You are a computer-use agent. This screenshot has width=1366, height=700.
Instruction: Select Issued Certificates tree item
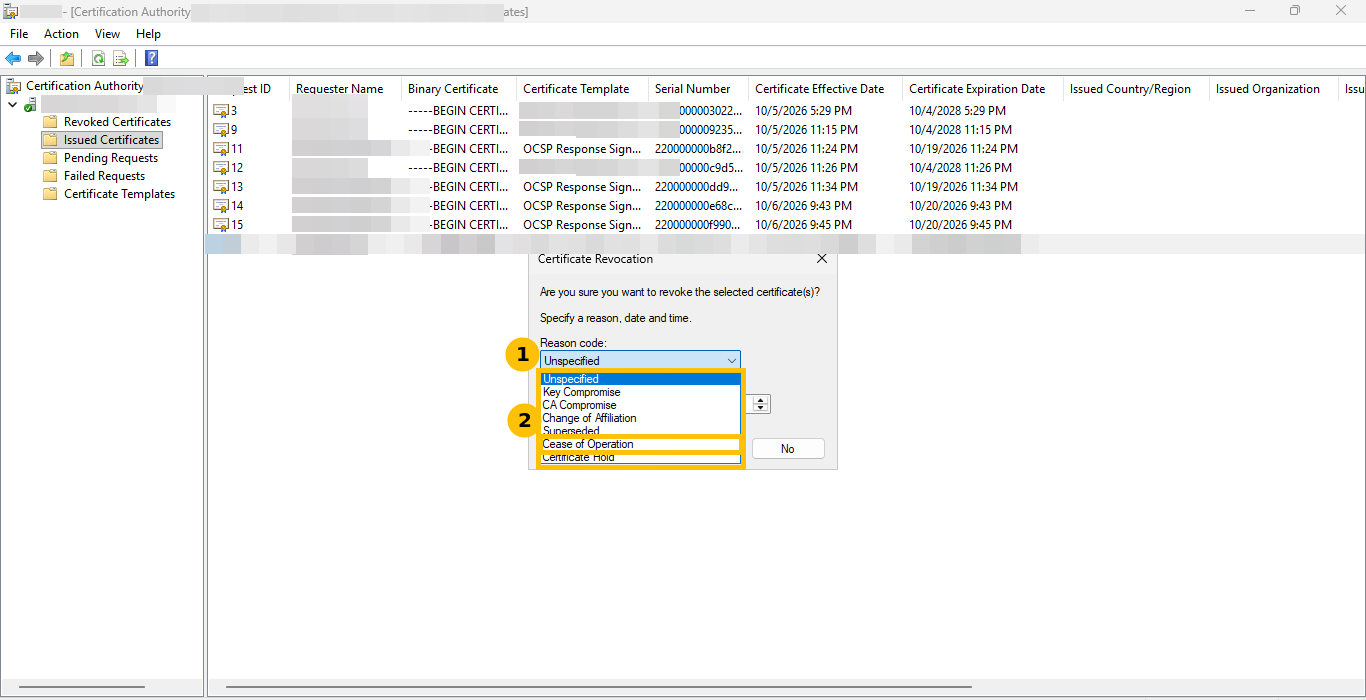coord(111,140)
